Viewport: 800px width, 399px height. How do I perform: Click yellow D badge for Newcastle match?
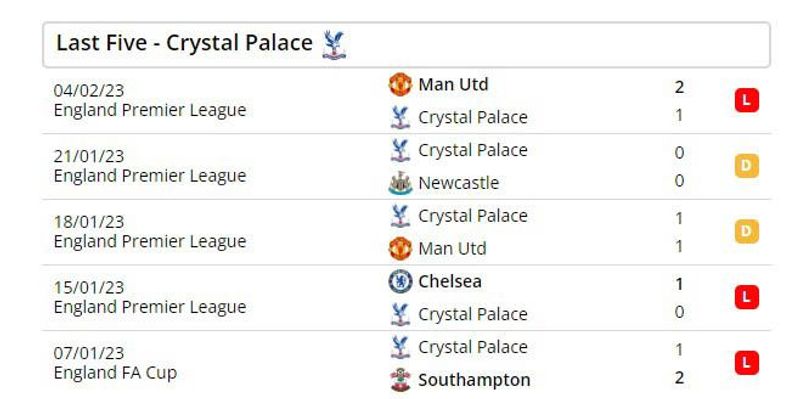(x=747, y=166)
